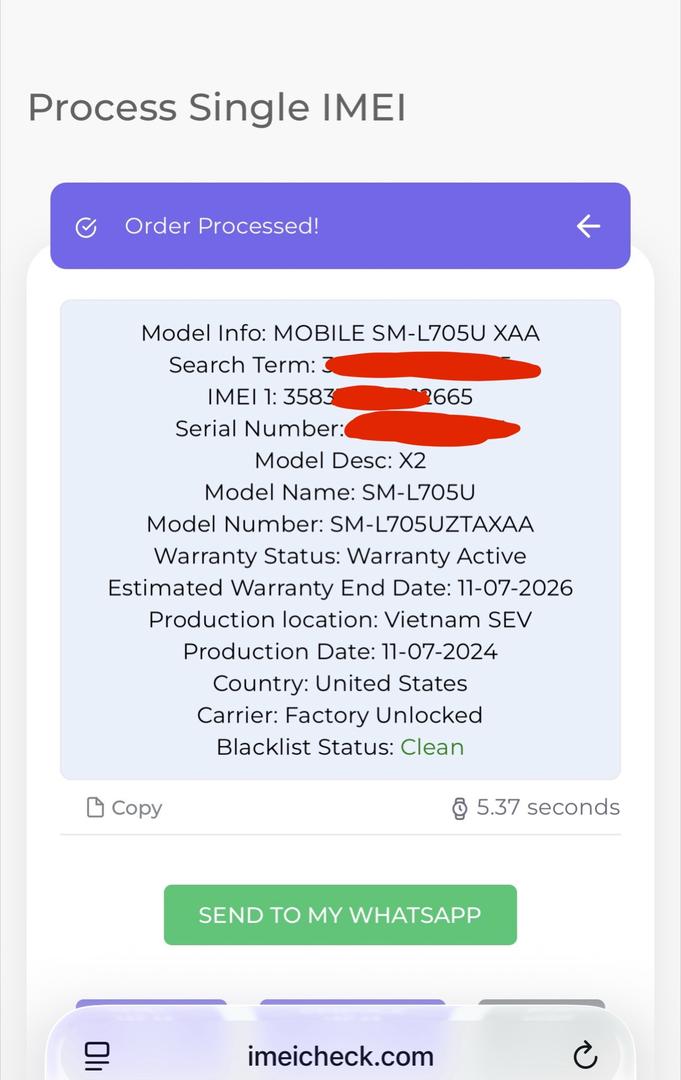
Task: Tap the Model Info MOBILE SM-L705U XAA line
Action: pos(340,333)
